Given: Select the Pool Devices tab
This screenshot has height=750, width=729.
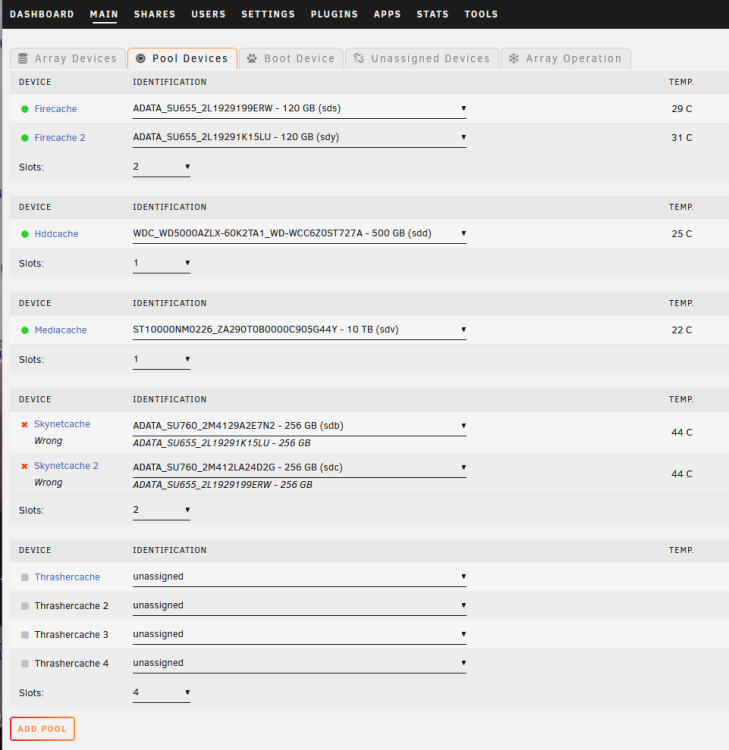Looking at the screenshot, I should point(182,58).
